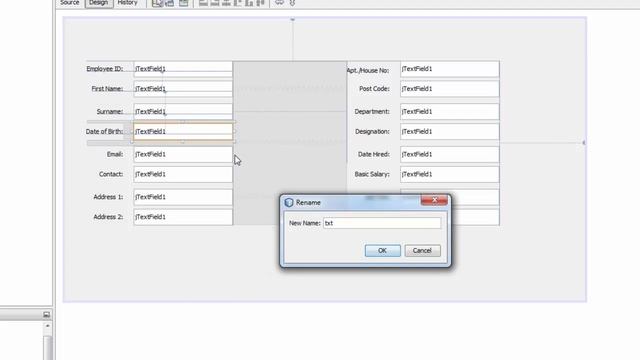Click Center Vertically alignment icon

(x=260, y=3)
